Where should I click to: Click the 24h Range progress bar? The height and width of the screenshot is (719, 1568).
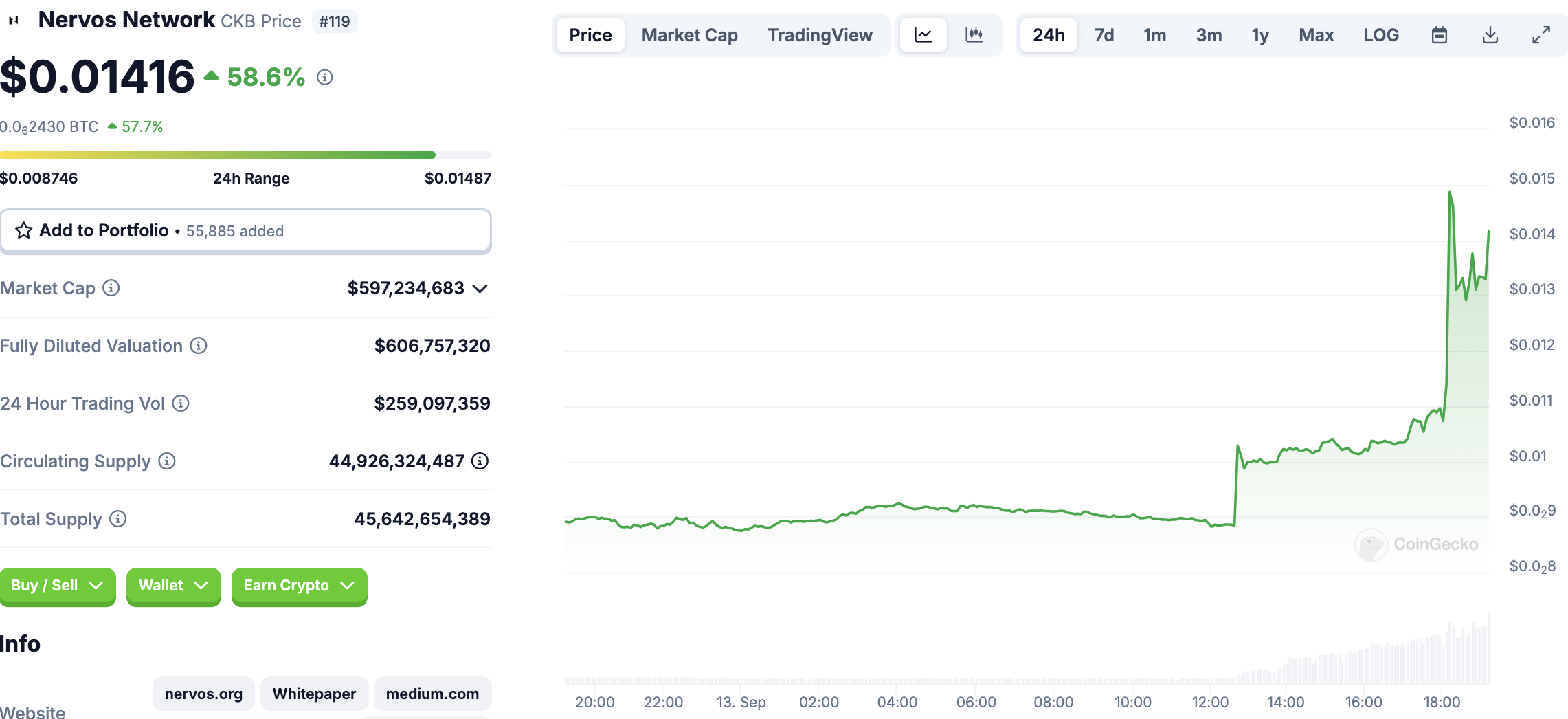pyautogui.click(x=245, y=155)
